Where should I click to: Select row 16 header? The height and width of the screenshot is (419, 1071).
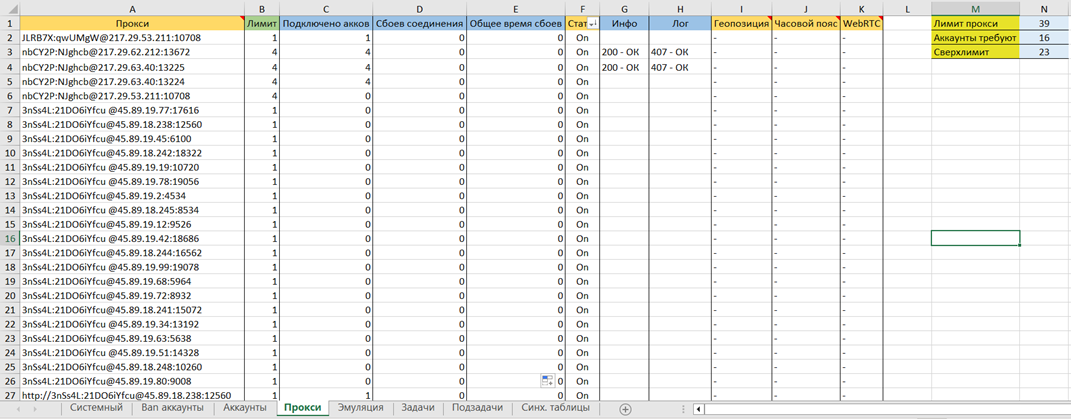pyautogui.click(x=9, y=238)
